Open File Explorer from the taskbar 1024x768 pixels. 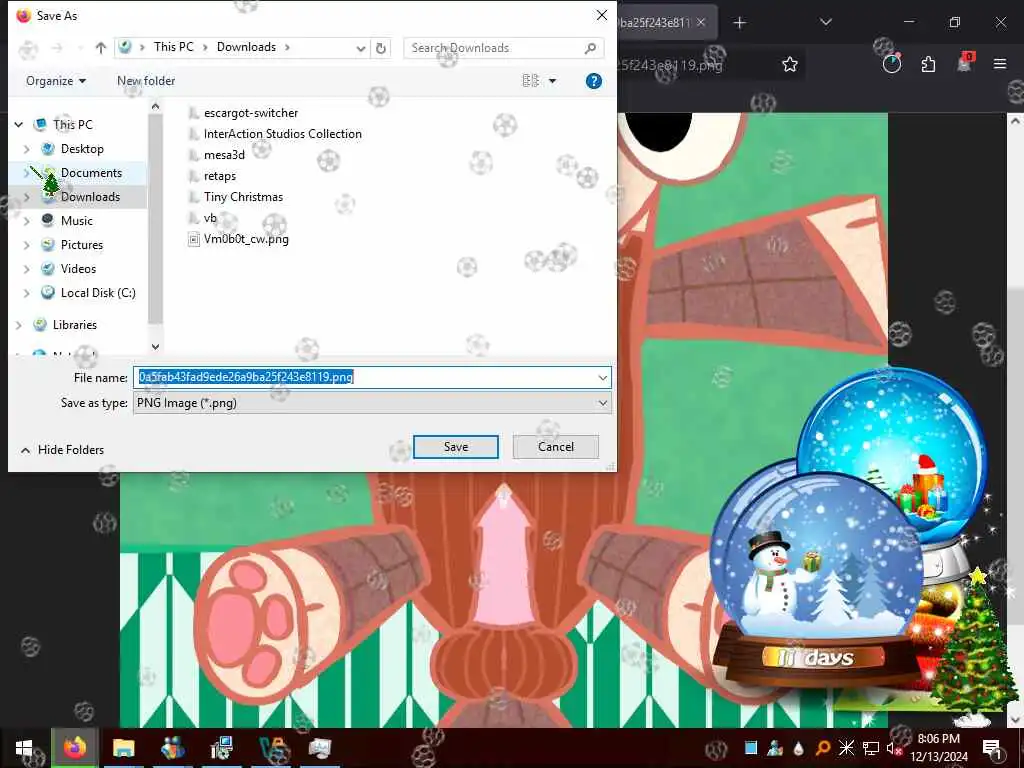pyautogui.click(x=123, y=748)
